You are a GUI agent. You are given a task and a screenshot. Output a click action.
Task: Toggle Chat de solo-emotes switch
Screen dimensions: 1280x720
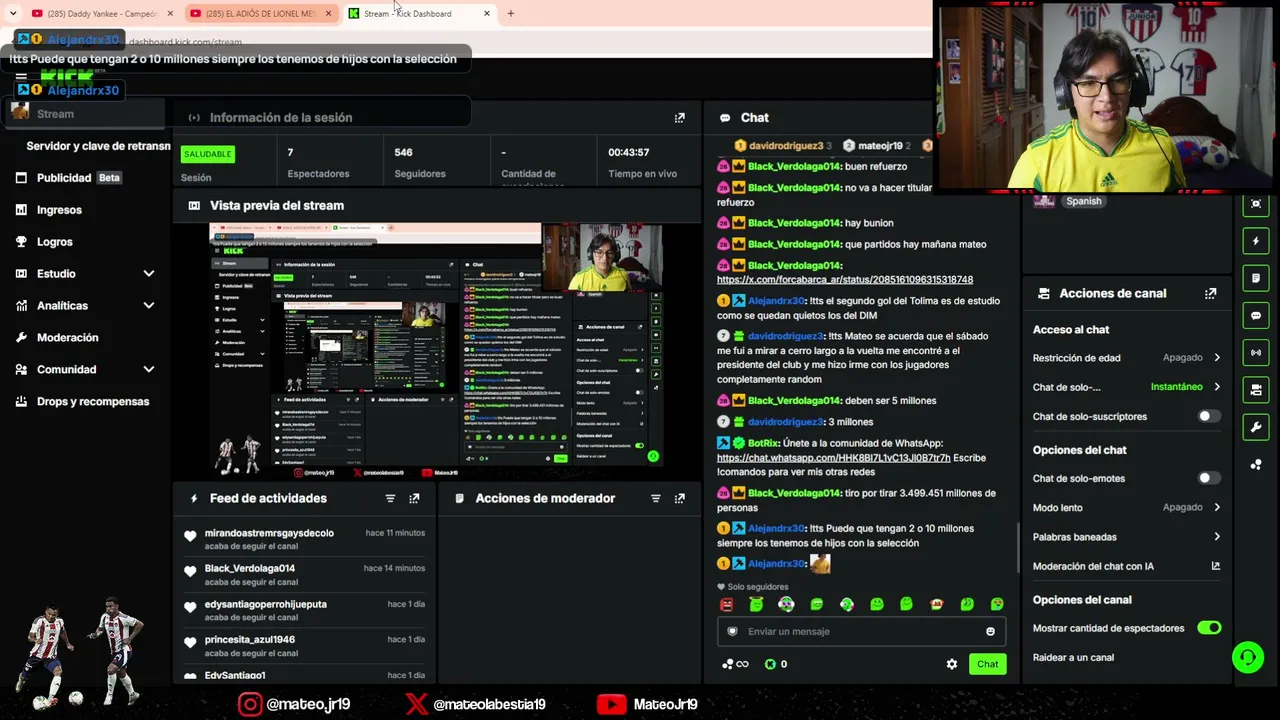tap(1209, 478)
